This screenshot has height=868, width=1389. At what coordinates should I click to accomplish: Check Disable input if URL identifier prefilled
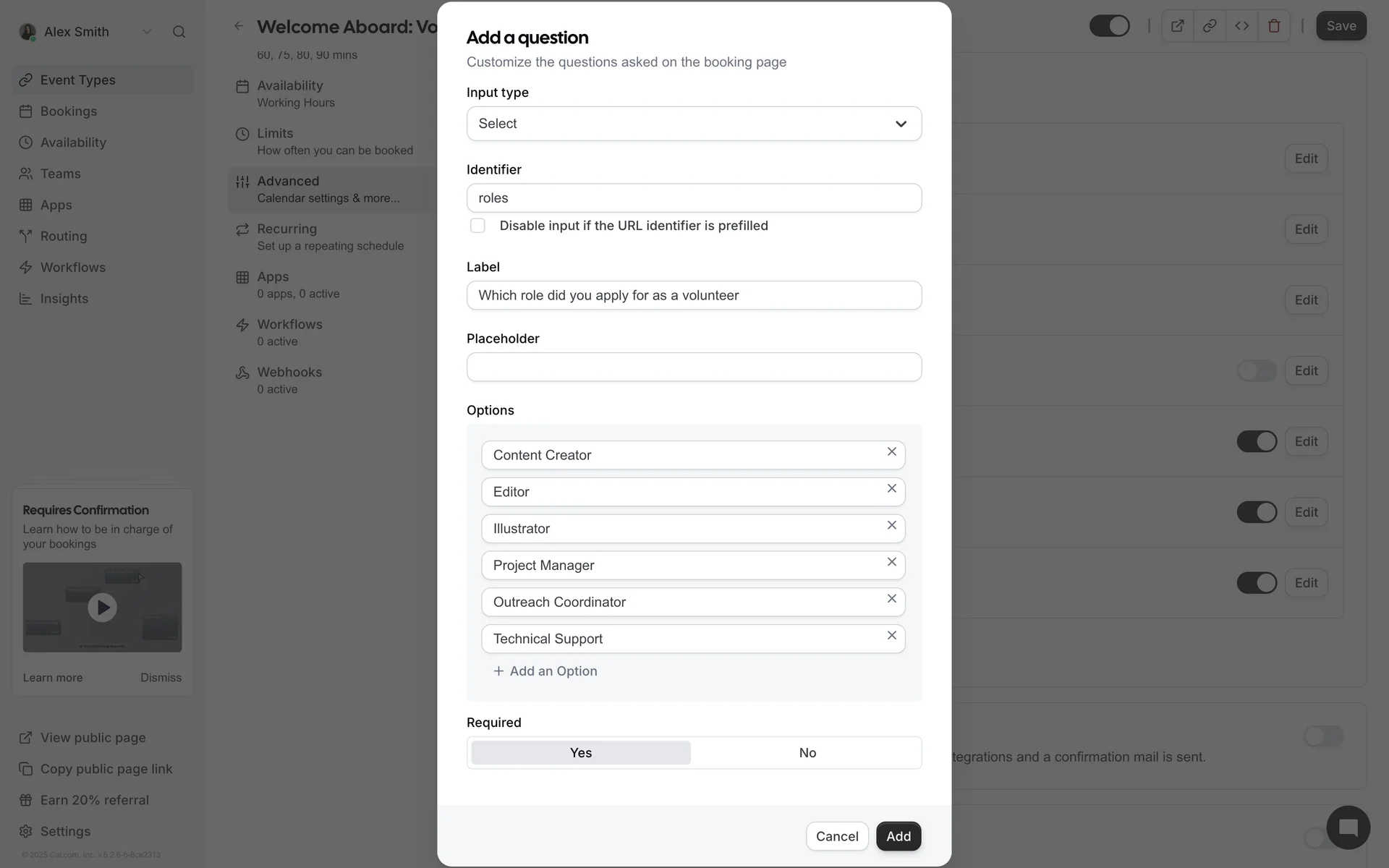pos(477,226)
